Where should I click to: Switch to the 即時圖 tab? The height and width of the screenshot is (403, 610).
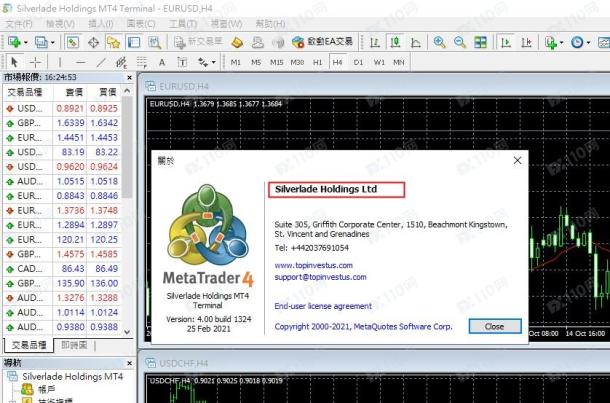click(74, 345)
